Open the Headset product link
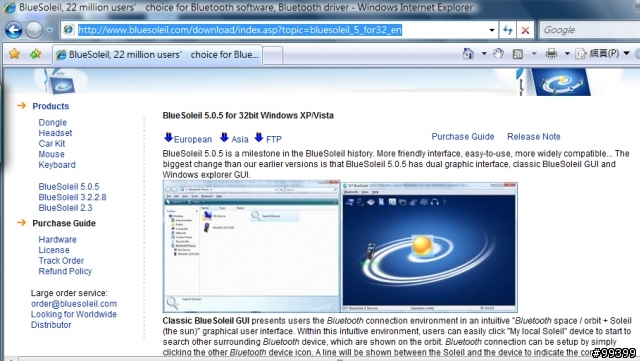The height and width of the screenshot is (361, 640). (55, 133)
